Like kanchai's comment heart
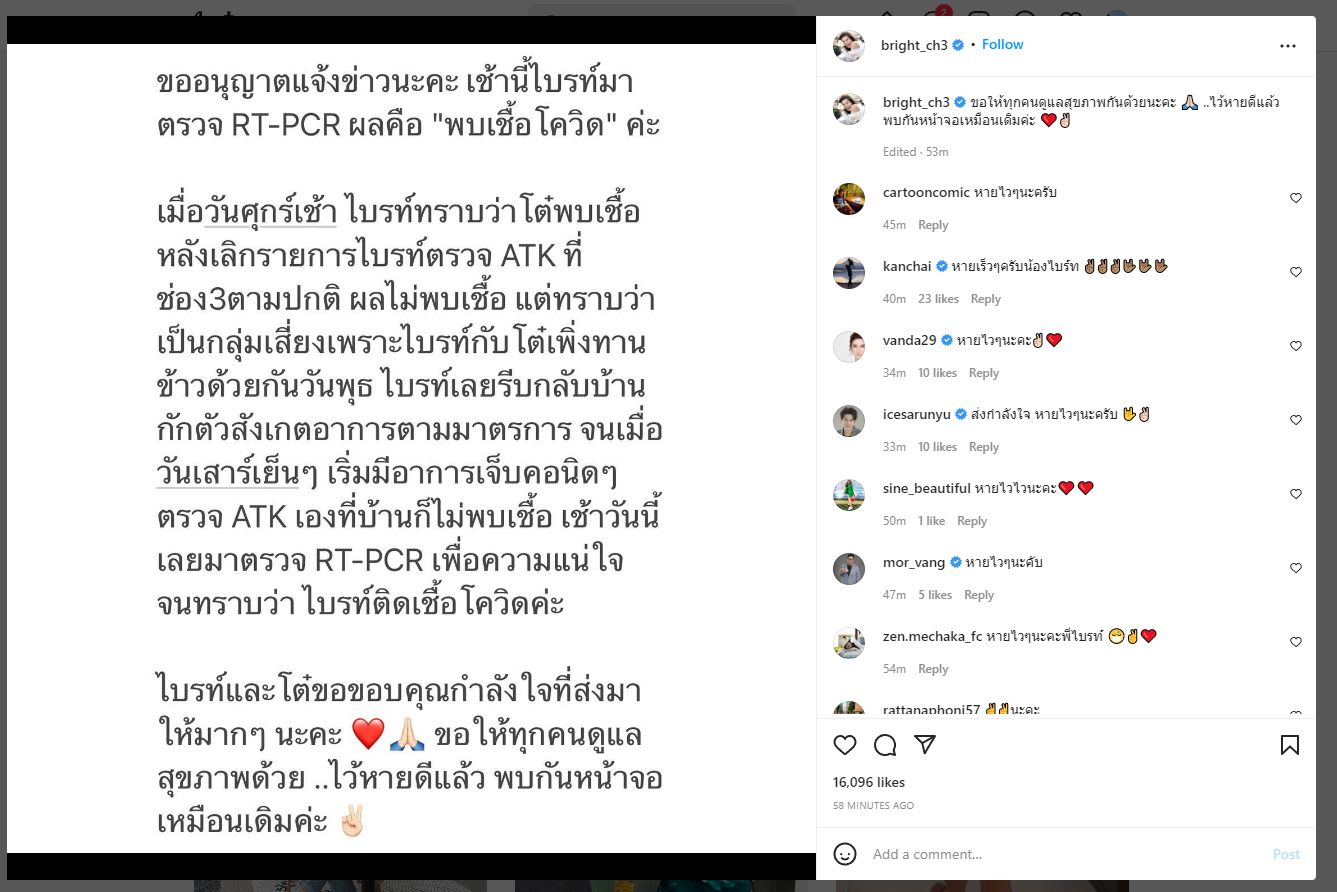The height and width of the screenshot is (892, 1337). [x=1296, y=272]
